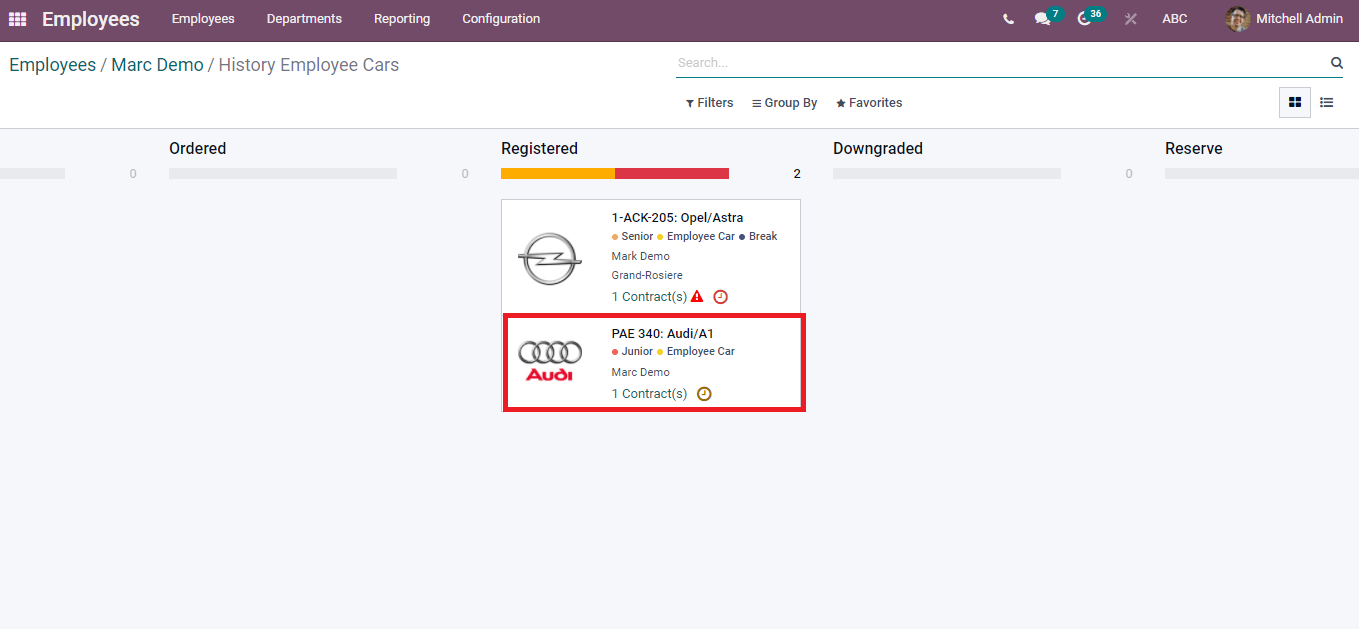The image size is (1359, 629).
Task: Click the Reserve column header
Action: pyautogui.click(x=1194, y=149)
